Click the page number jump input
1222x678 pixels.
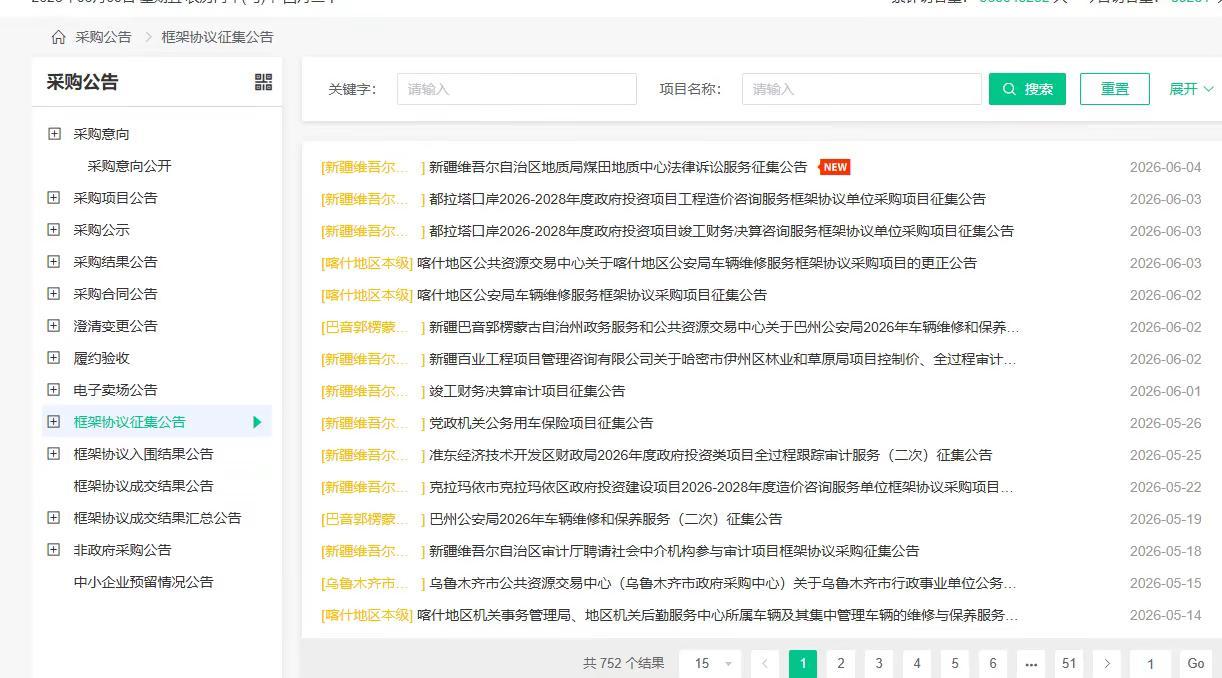(x=1150, y=663)
